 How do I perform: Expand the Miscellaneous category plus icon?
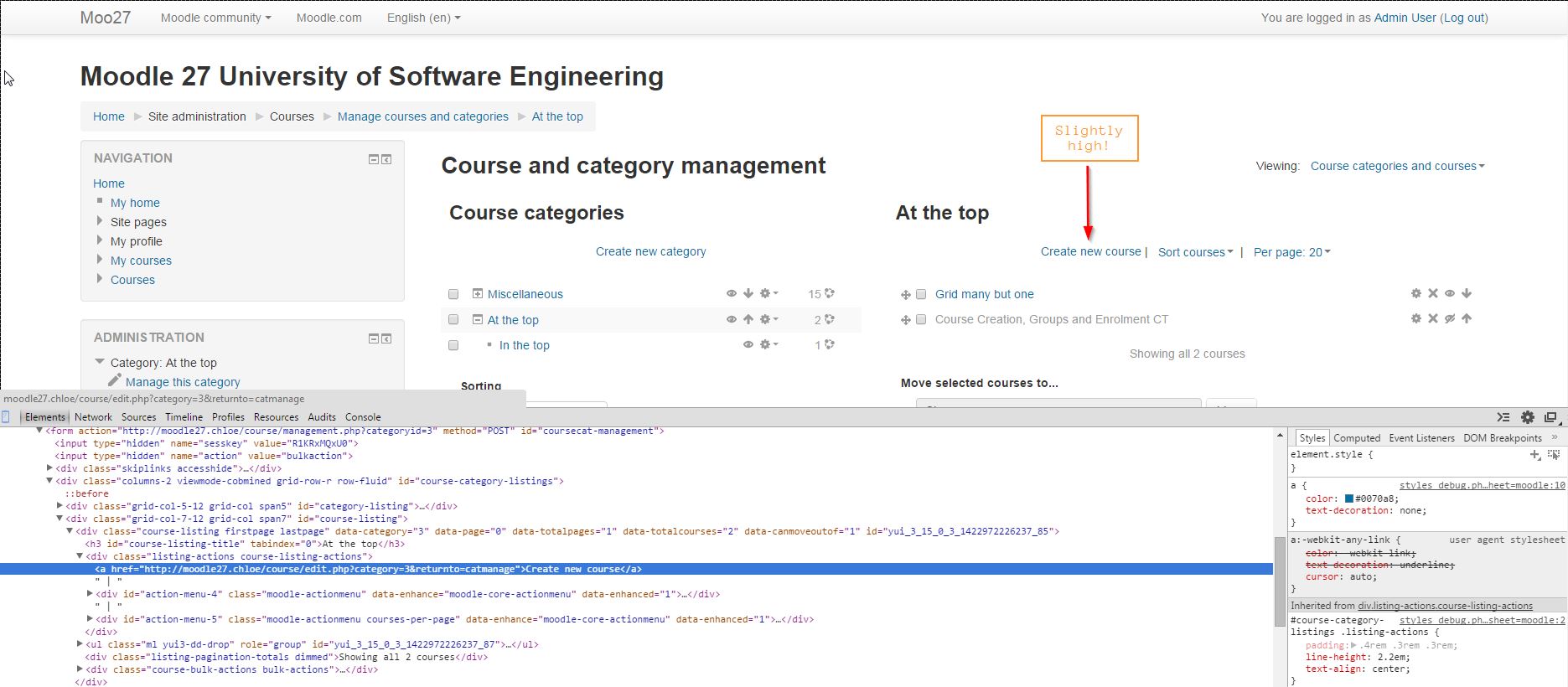(478, 293)
